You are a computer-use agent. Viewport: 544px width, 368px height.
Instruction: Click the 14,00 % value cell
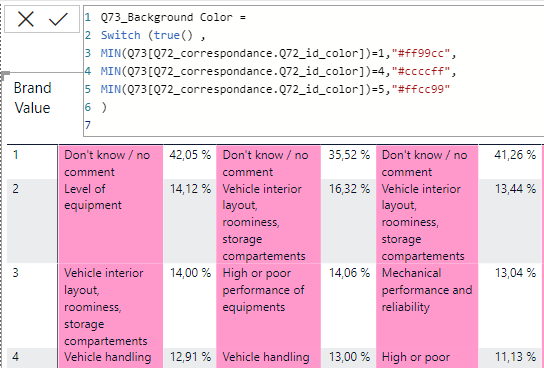click(190, 306)
